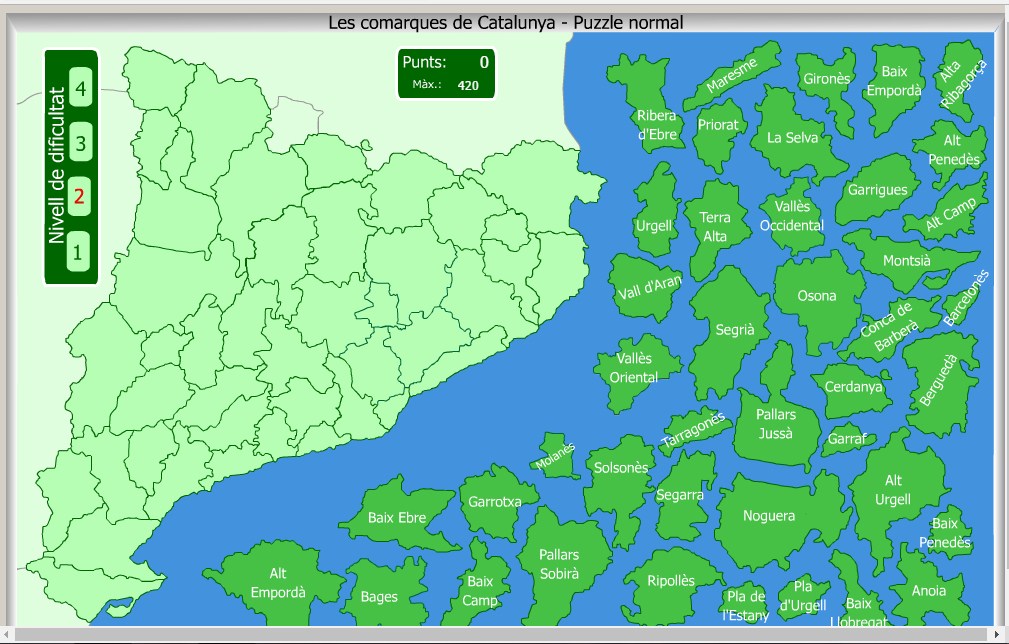Select the Pallars Jussà piece
1009x644 pixels.
[x=775, y=424]
